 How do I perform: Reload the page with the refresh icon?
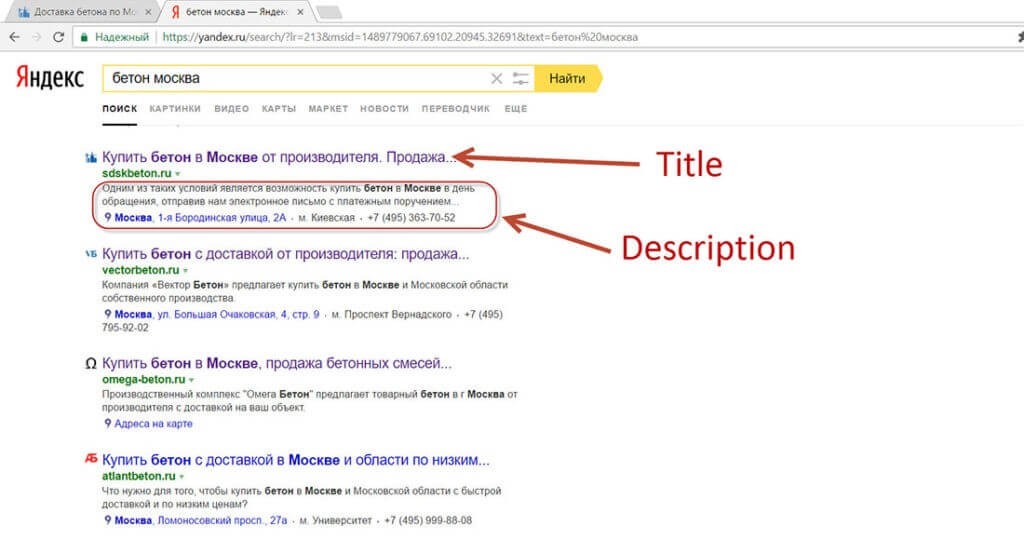(58, 37)
